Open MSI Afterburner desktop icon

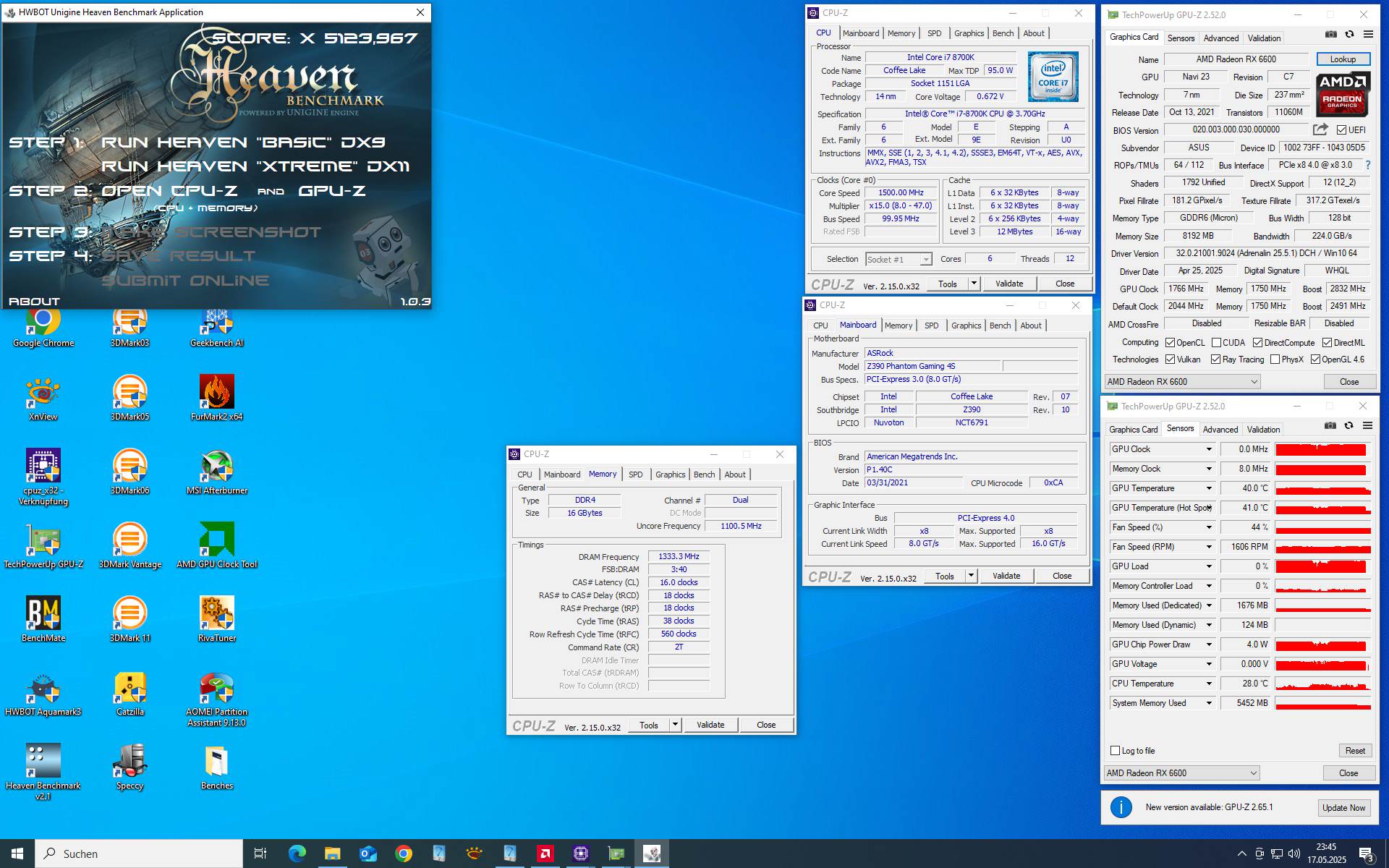pos(217,472)
